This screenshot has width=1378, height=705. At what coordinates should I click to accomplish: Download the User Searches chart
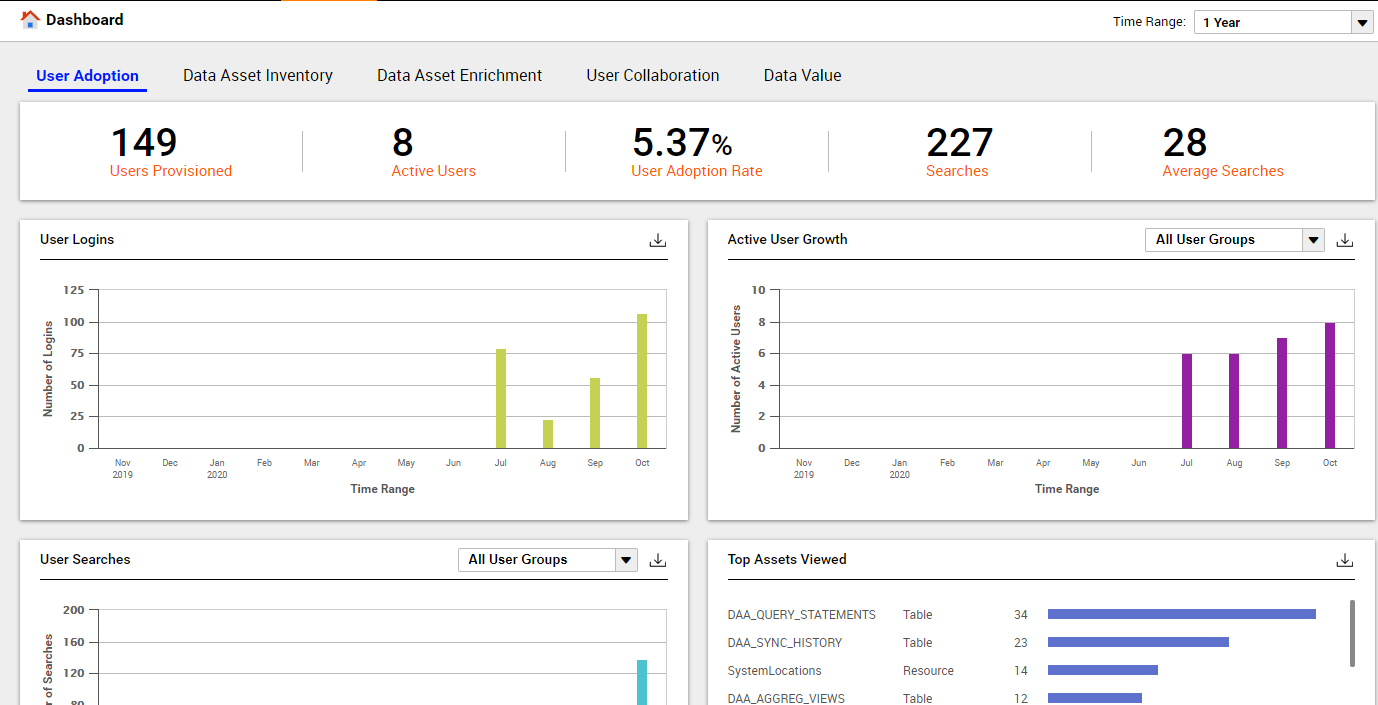coord(657,560)
